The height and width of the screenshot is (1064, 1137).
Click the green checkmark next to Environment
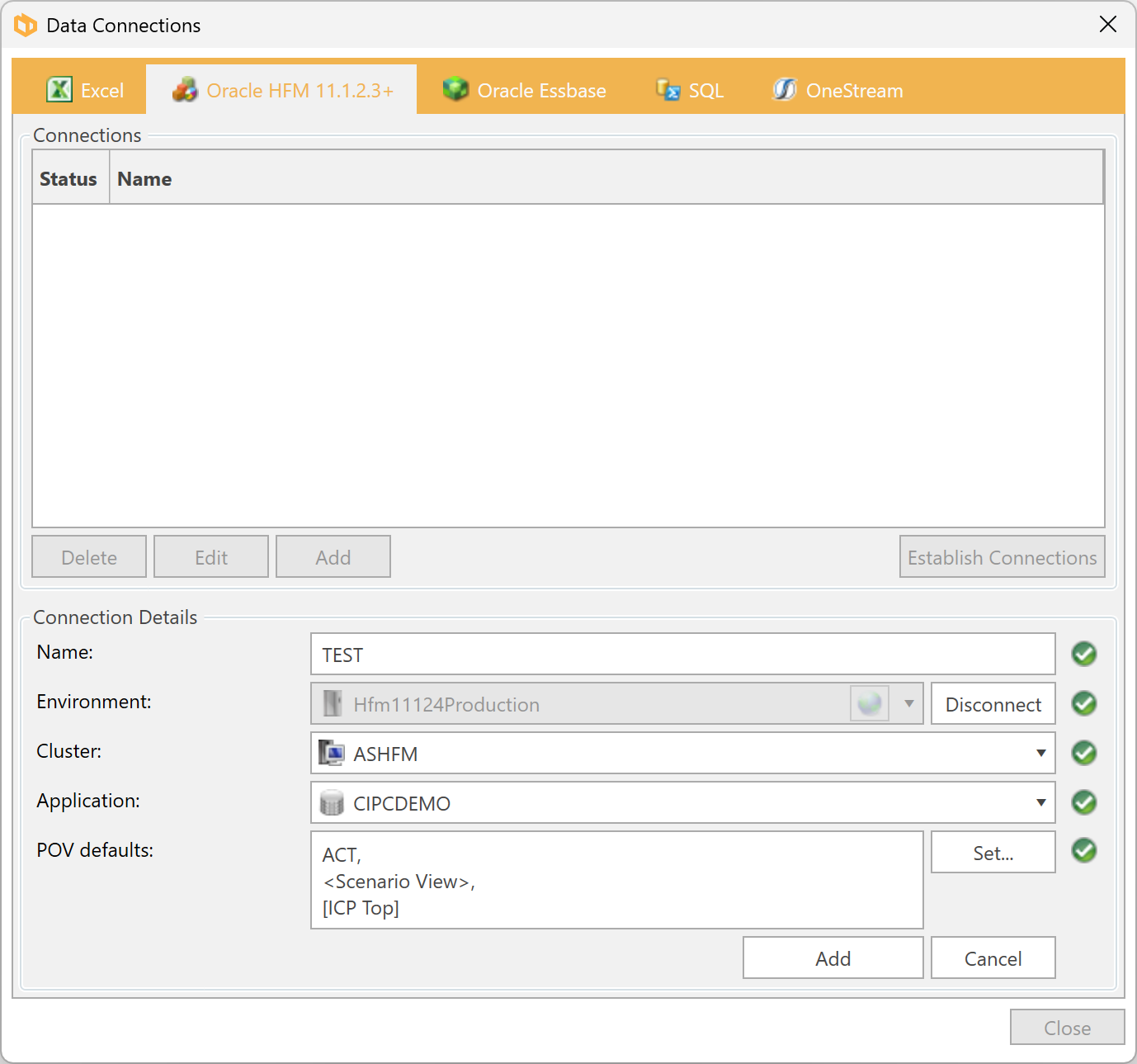point(1084,703)
